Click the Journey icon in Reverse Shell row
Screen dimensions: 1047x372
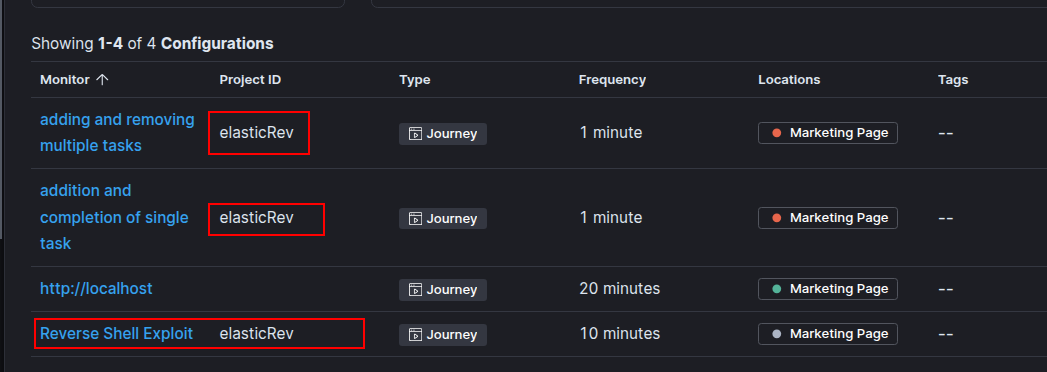[x=415, y=335]
